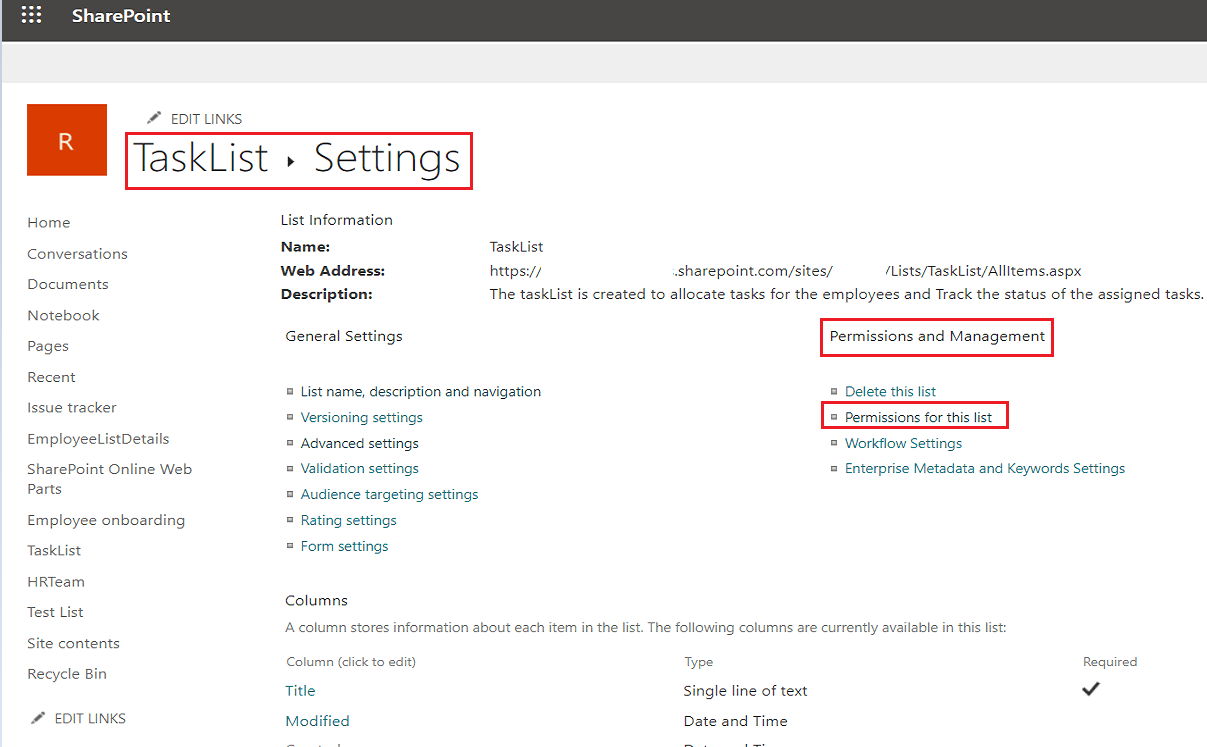Open Enterprise Metadata and Keywords Settings
This screenshot has width=1207, height=747.
(985, 468)
